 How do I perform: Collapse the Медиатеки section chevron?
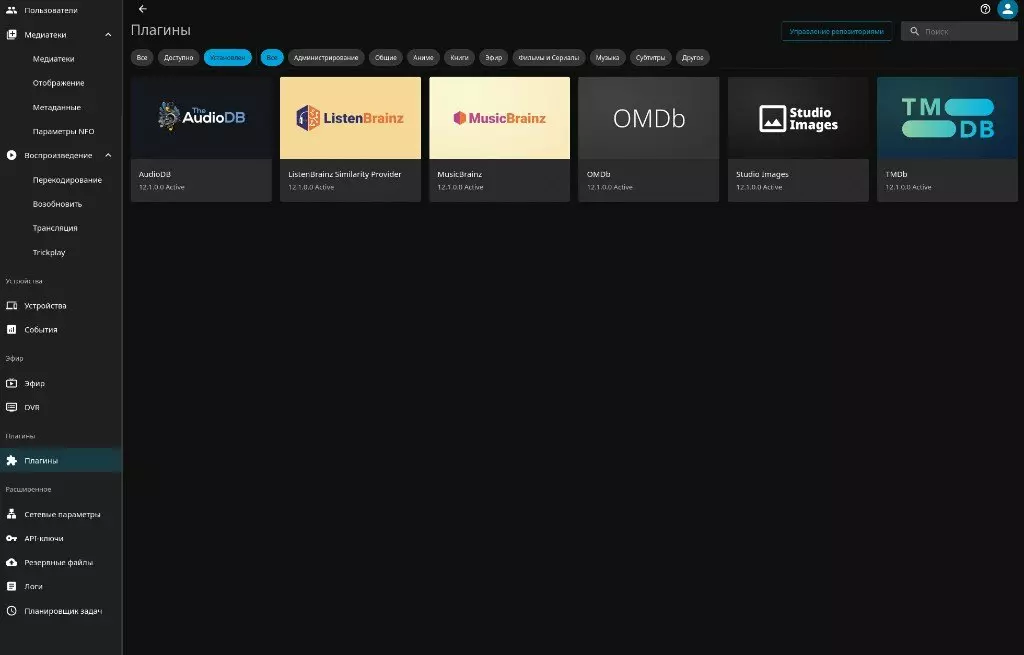tap(108, 35)
